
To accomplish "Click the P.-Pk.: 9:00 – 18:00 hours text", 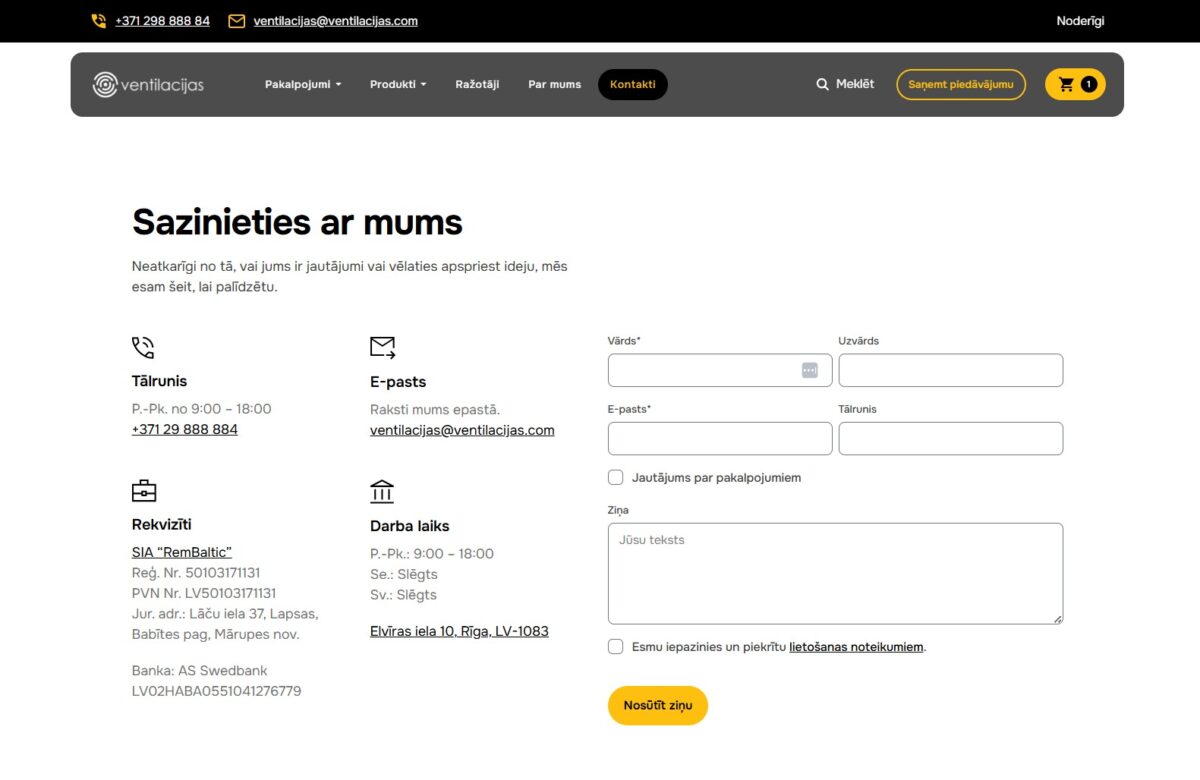I will click(x=432, y=554).
